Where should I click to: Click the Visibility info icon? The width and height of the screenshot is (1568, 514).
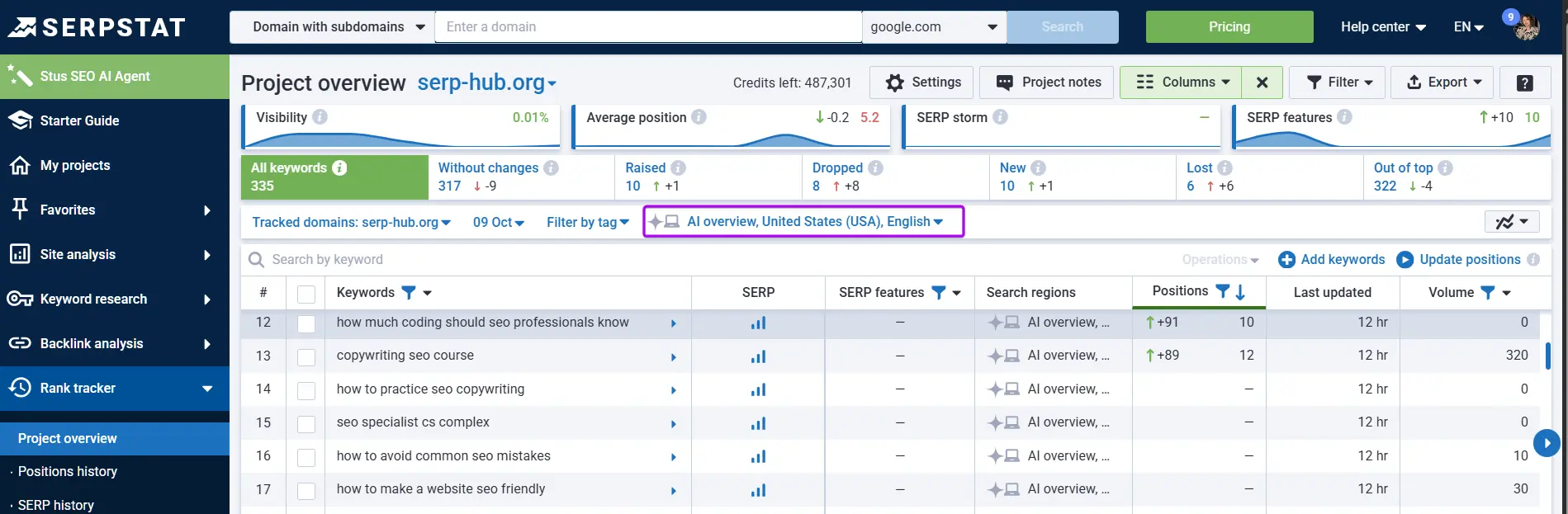click(x=320, y=117)
